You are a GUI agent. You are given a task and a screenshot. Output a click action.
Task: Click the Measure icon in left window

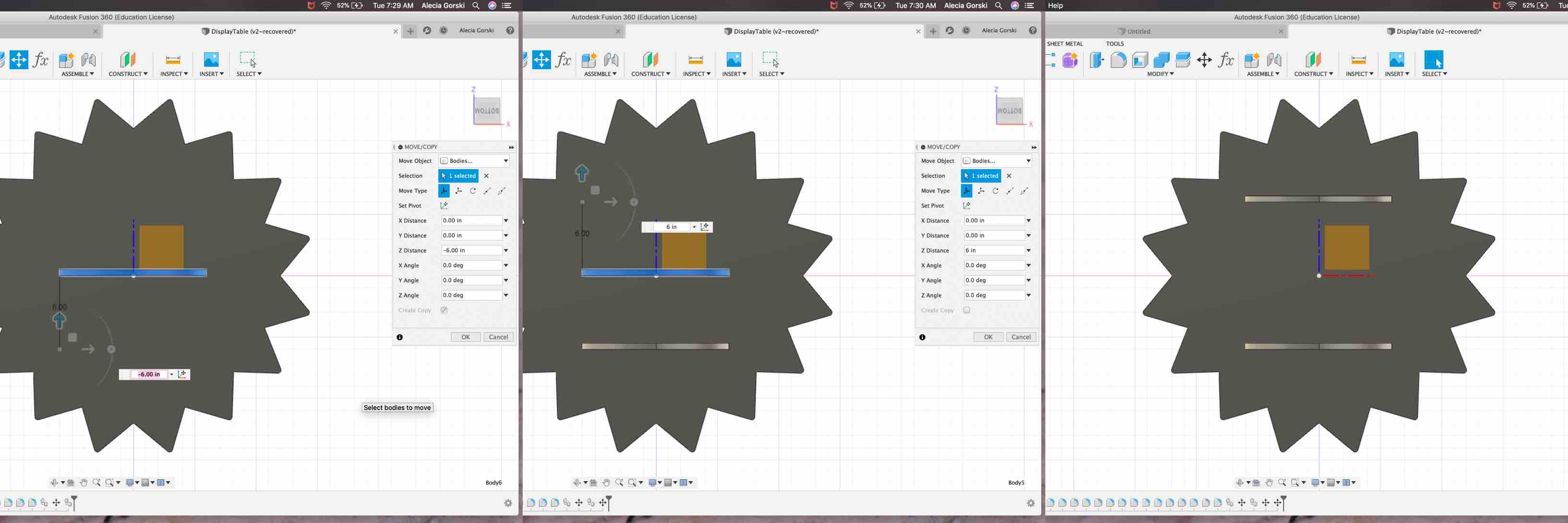pos(173,60)
